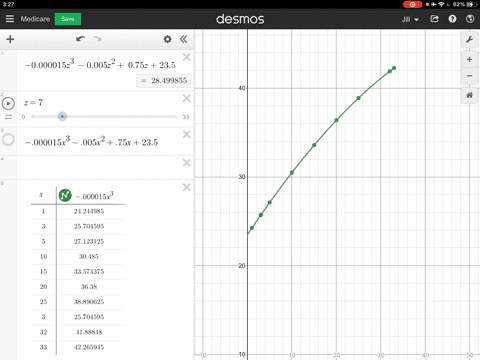Viewport: 480px width, 360px height.
Task: Click the z slider thumb
Action: [62, 116]
